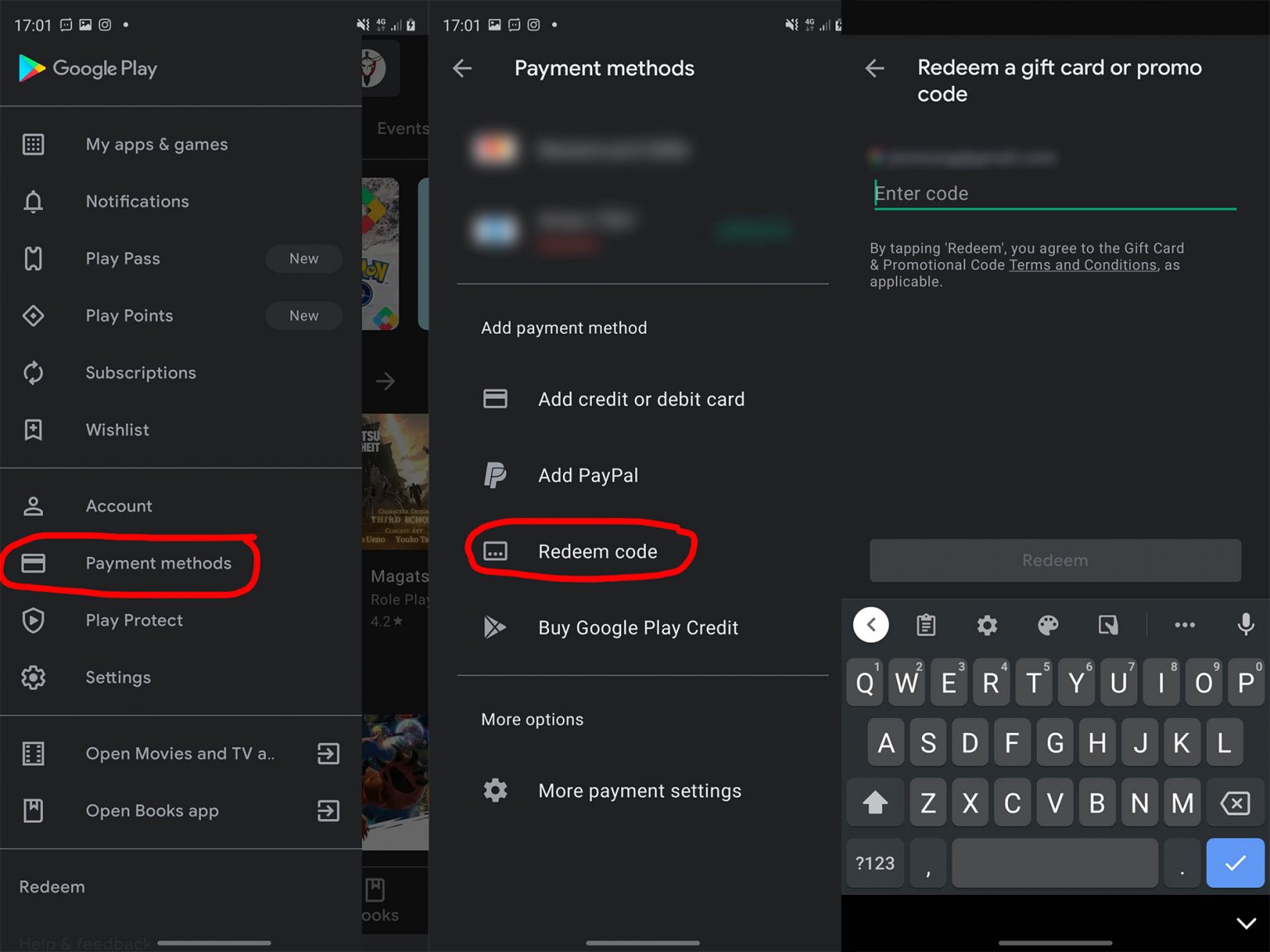Open Notifications via the bell icon
The height and width of the screenshot is (952, 1270).
coord(33,201)
